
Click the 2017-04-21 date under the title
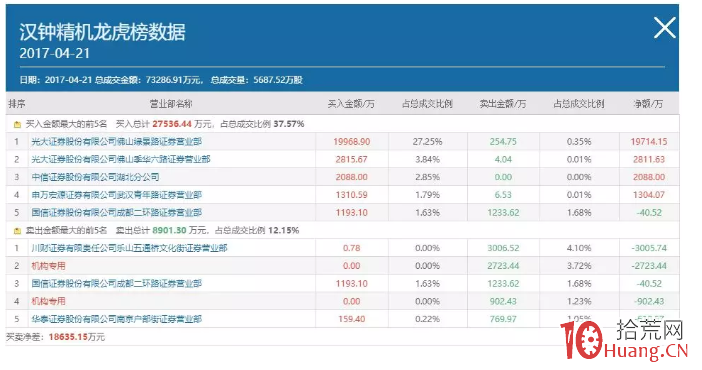pos(55,53)
